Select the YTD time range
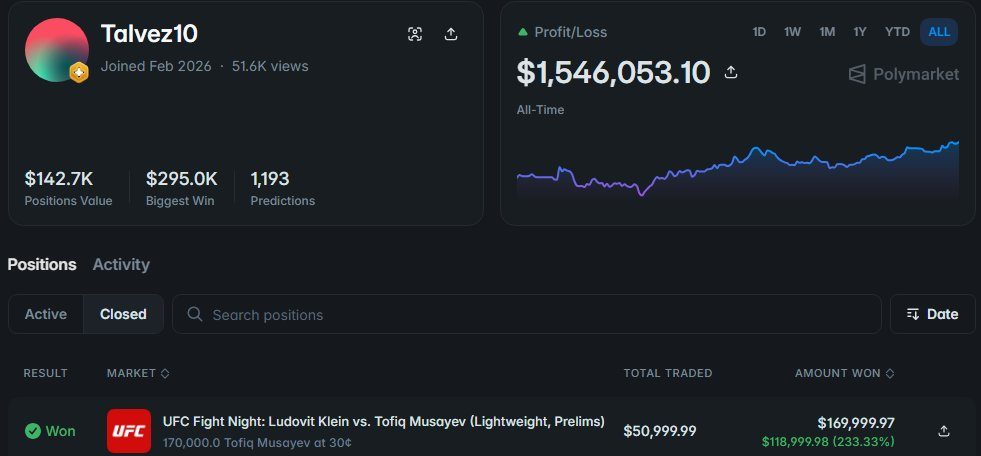The width and height of the screenshot is (981, 456). [x=897, y=32]
